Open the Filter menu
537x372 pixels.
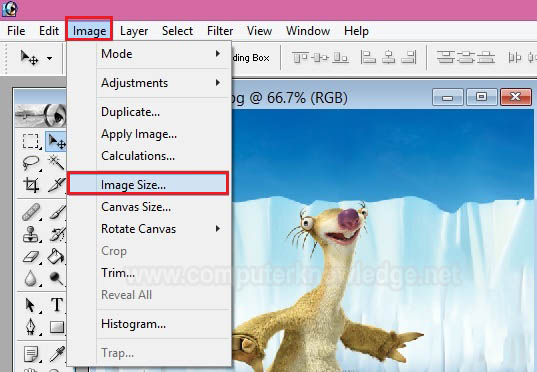[x=220, y=31]
